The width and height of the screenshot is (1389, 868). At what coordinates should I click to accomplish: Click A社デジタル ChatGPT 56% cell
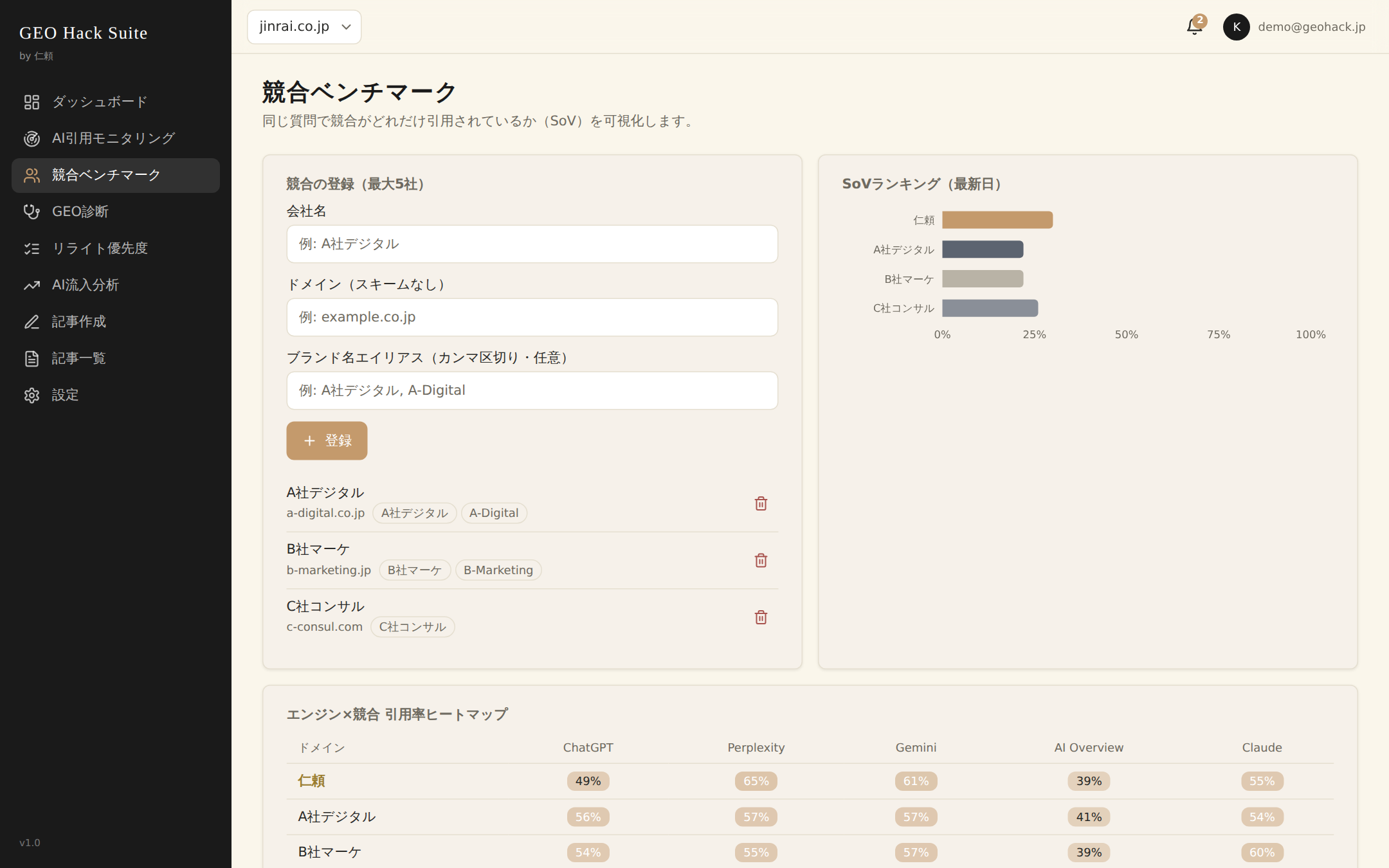point(588,817)
